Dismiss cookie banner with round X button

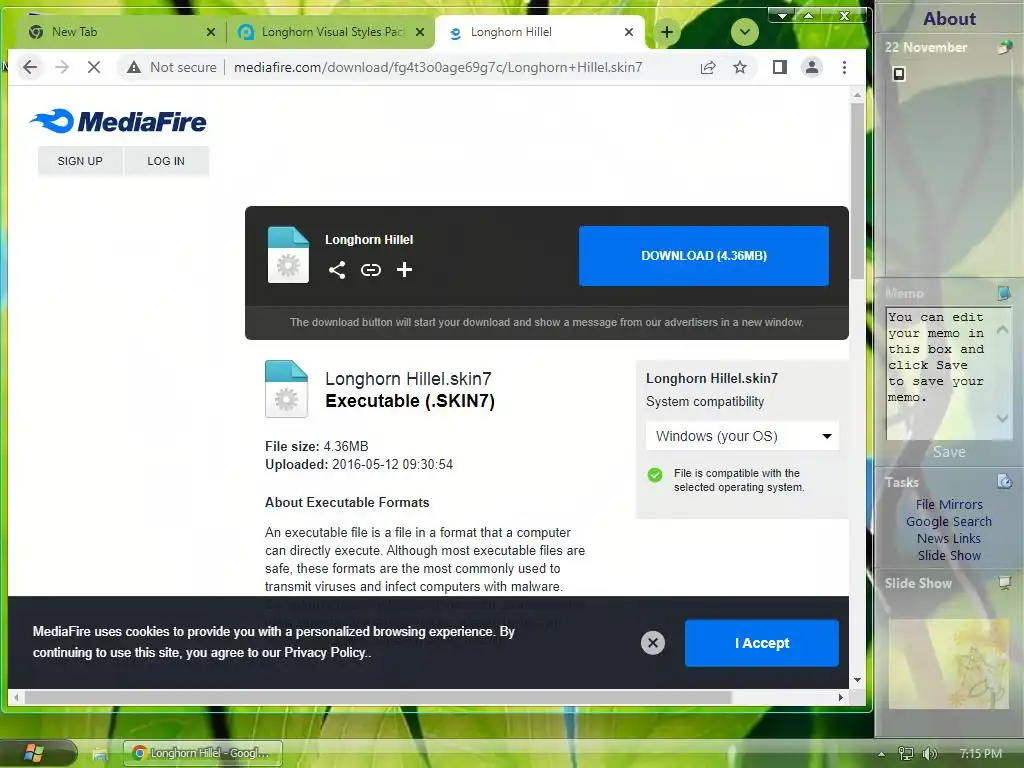pyautogui.click(x=652, y=643)
